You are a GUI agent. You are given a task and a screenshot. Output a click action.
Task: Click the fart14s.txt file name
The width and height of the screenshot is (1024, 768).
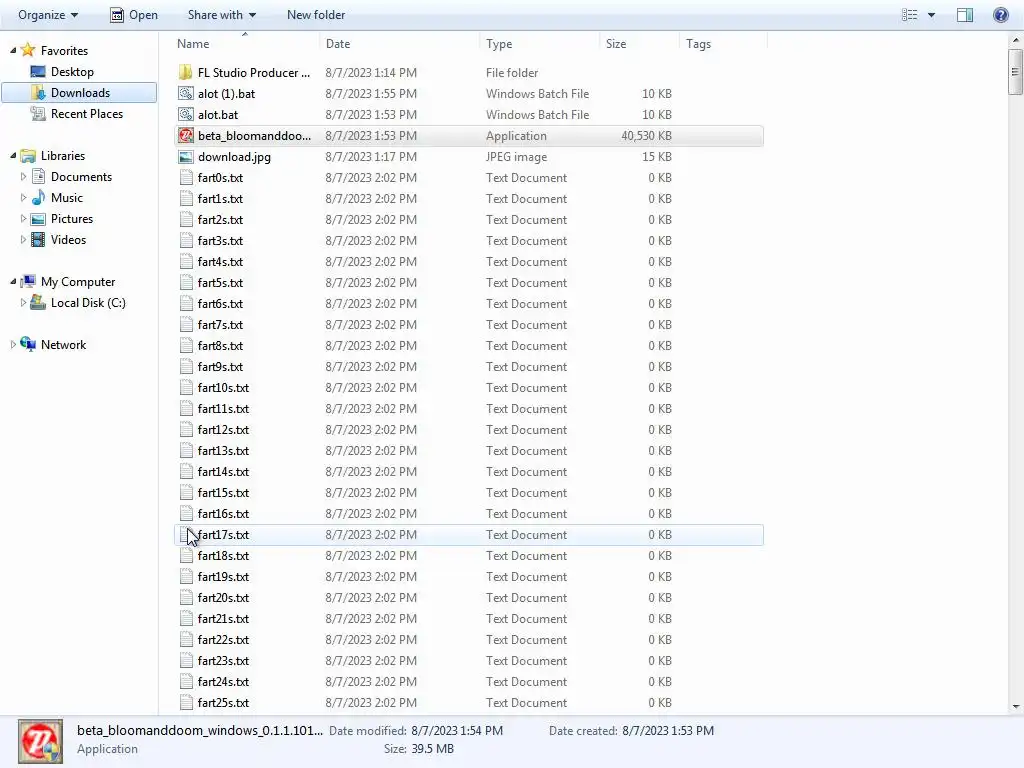pyautogui.click(x=223, y=472)
